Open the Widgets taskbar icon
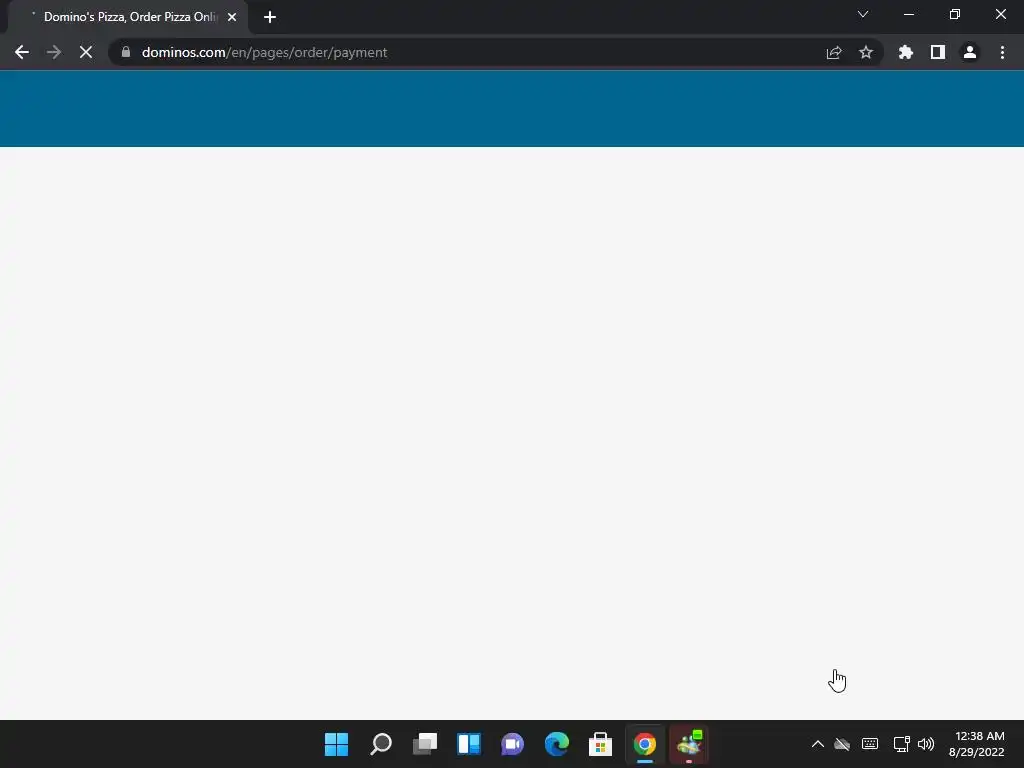This screenshot has height=768, width=1024. [x=469, y=744]
